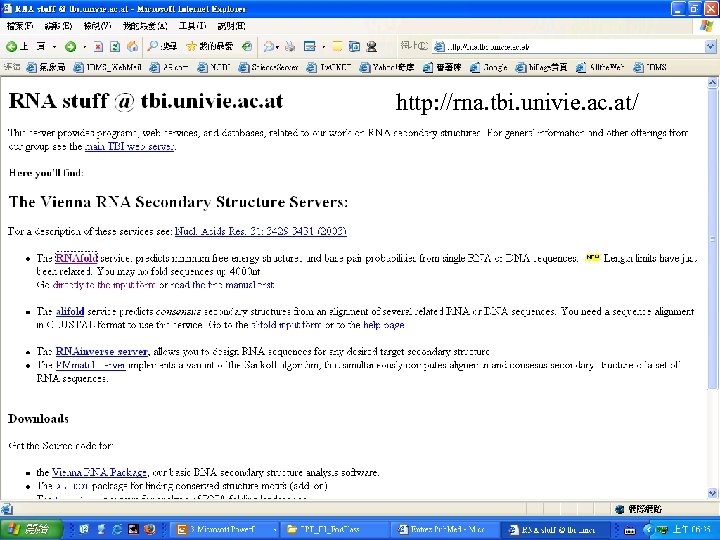This screenshot has width=720, height=540.
Task: Open the 說明(H) Help menu
Action: (x=231, y=26)
